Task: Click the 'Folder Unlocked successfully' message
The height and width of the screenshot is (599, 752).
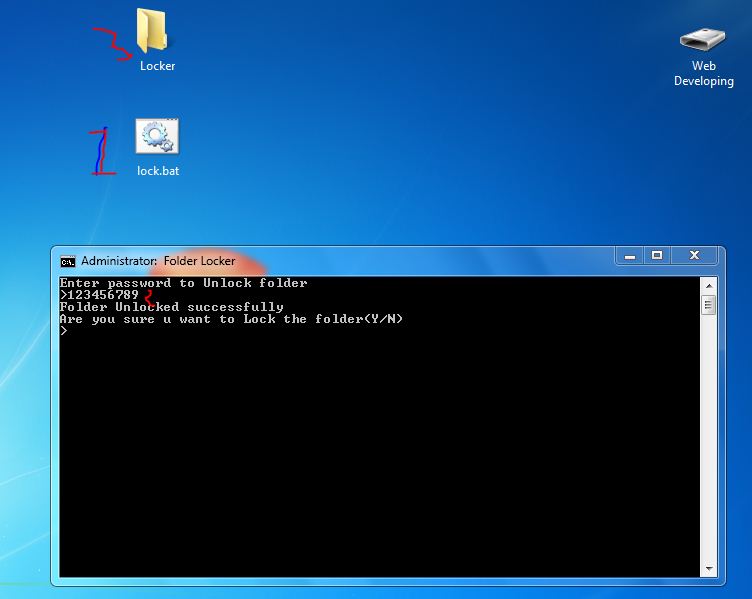Action: (x=172, y=307)
